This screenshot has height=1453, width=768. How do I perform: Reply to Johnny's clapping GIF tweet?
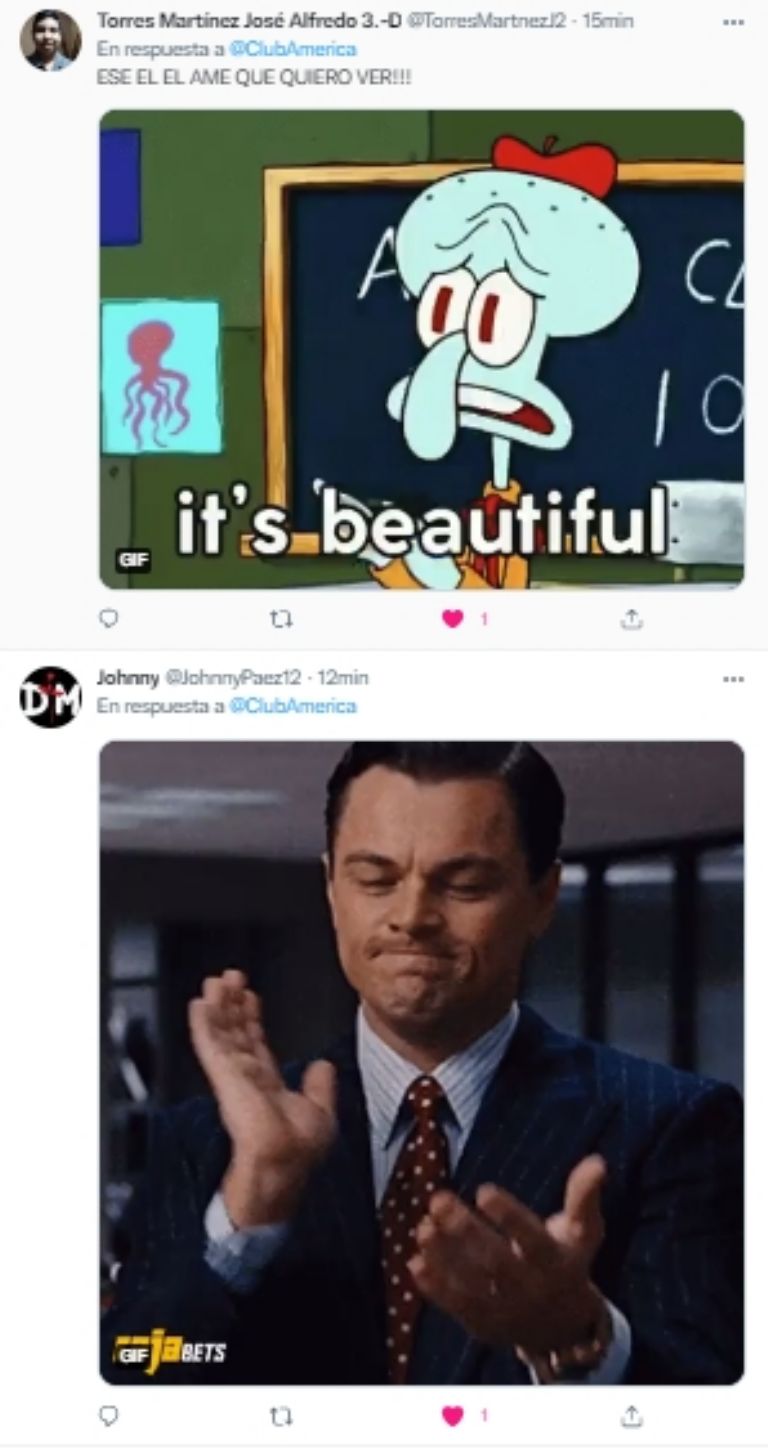109,1415
